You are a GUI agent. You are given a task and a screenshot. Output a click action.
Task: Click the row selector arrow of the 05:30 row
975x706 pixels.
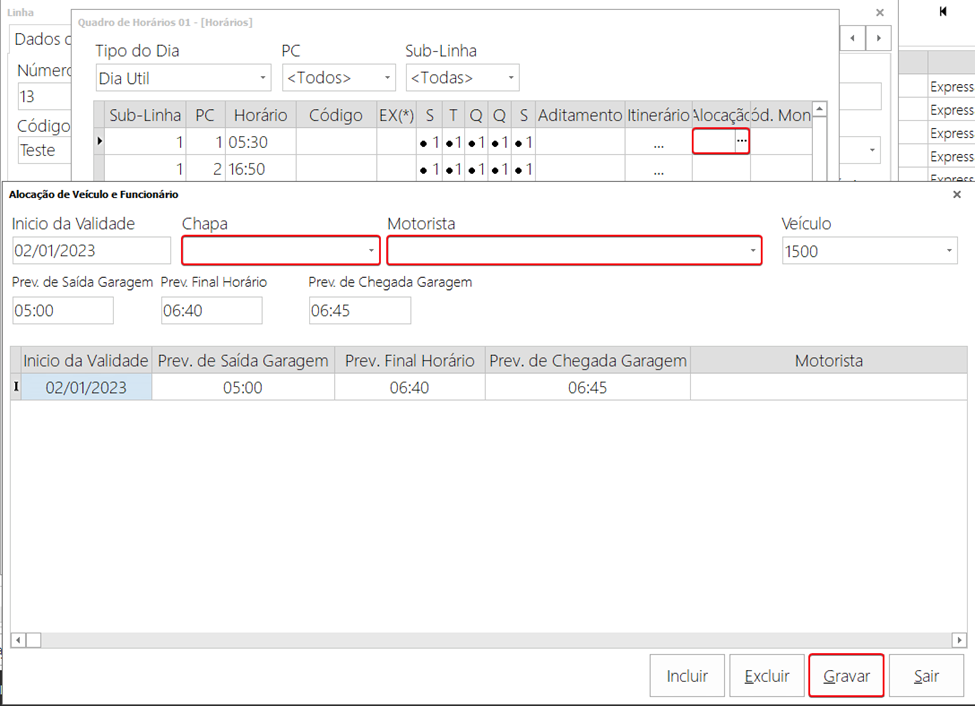click(99, 141)
